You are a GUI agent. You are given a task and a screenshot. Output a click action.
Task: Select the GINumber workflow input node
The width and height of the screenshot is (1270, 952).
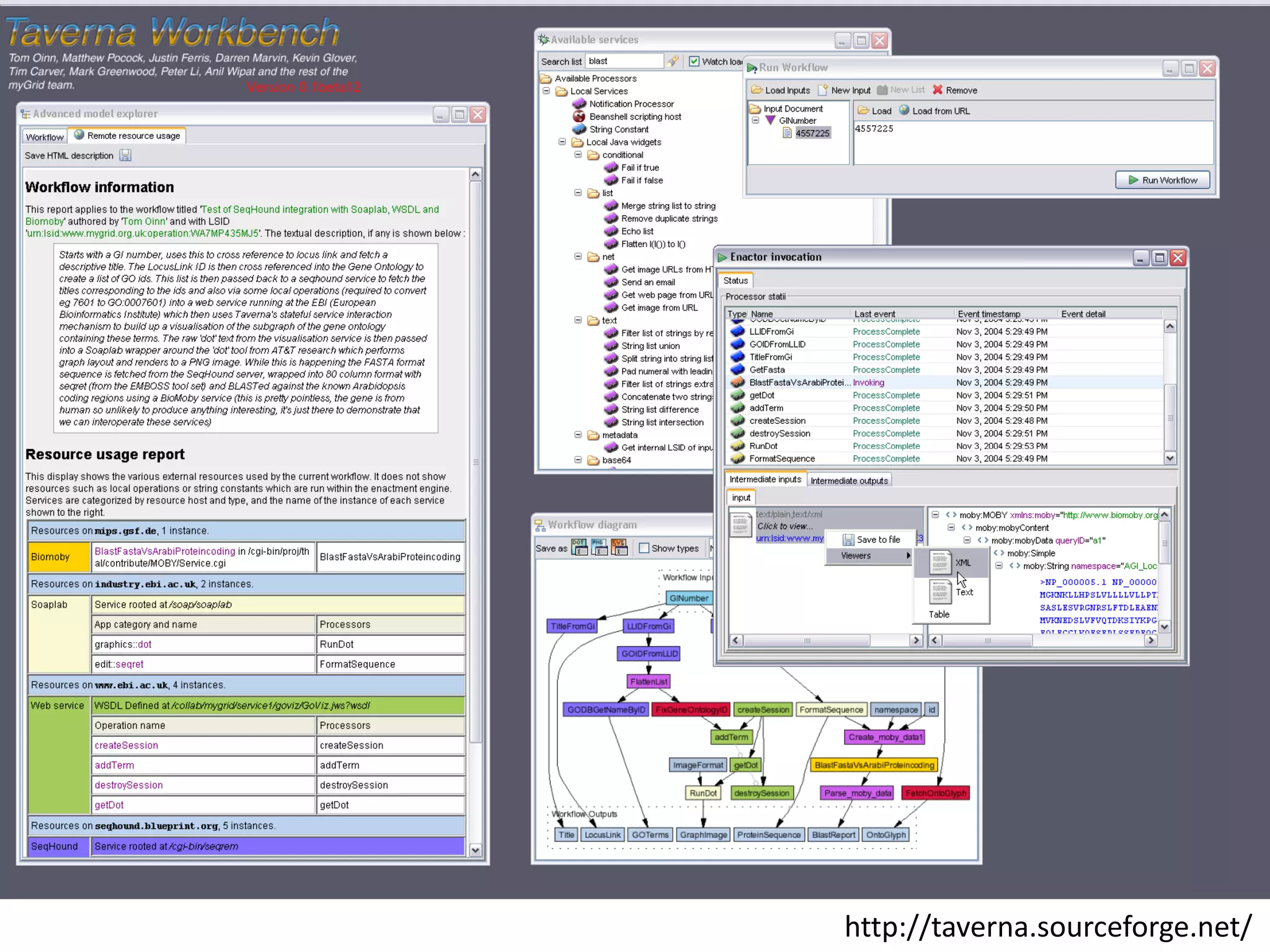click(x=689, y=598)
